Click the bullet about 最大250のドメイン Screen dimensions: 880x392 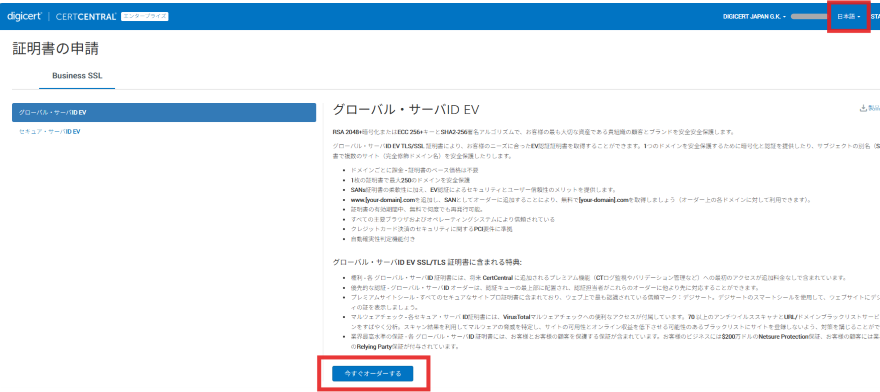[410, 180]
